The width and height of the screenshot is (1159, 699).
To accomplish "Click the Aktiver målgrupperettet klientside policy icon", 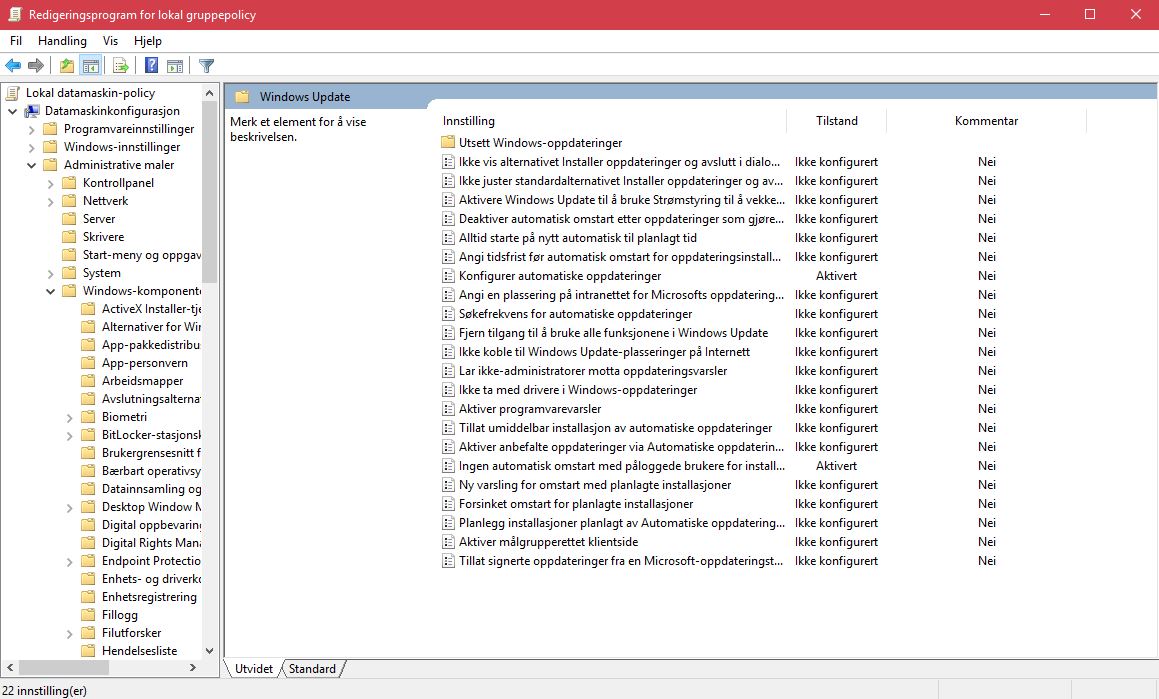I will point(448,542).
